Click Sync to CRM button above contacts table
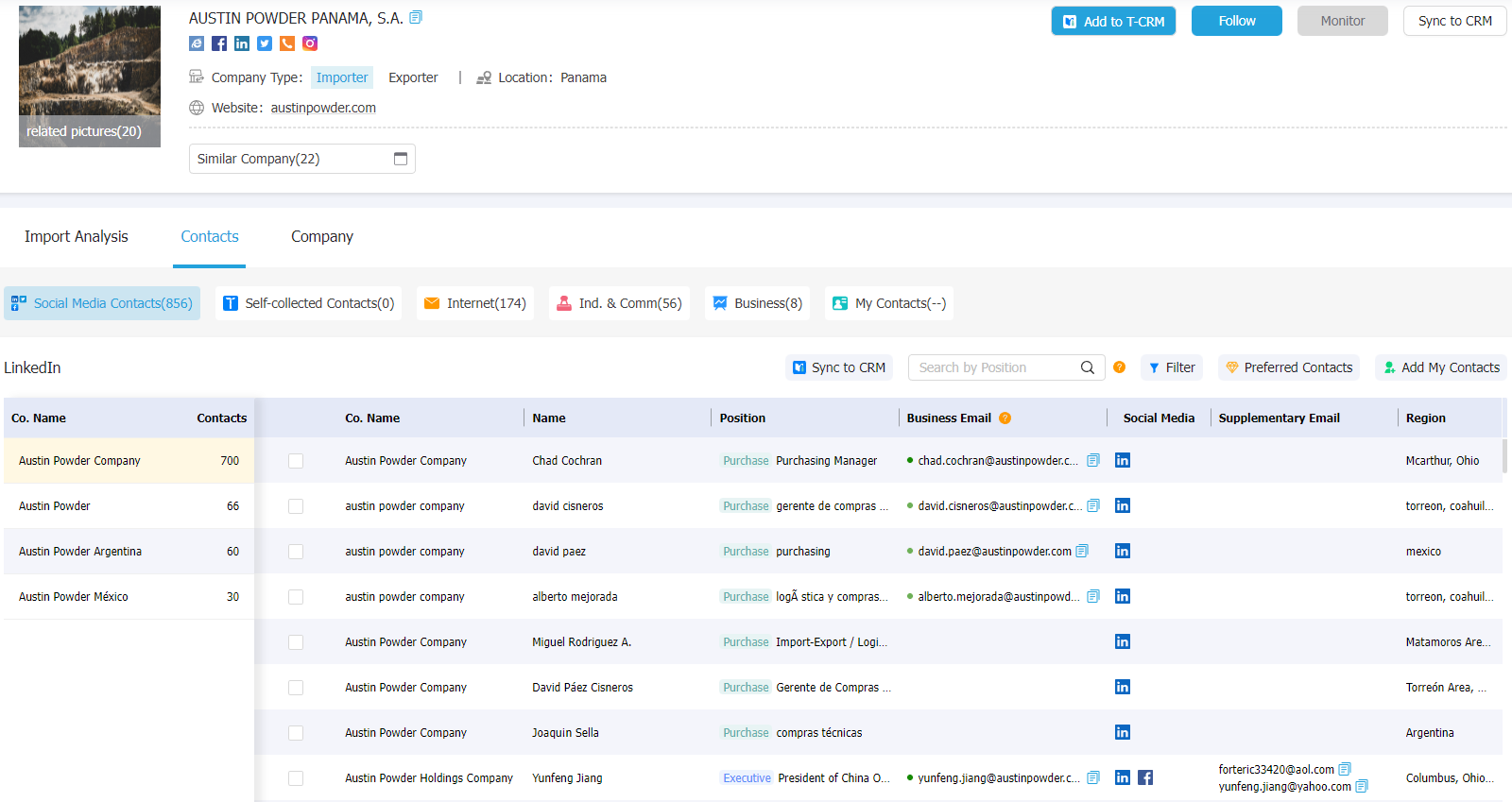1512x802 pixels. [x=839, y=367]
